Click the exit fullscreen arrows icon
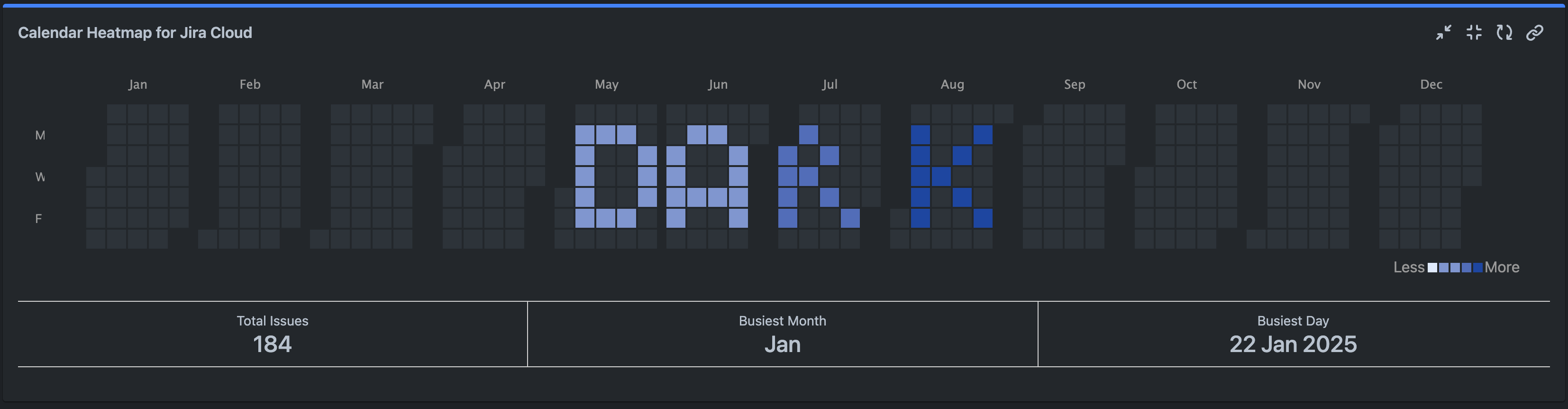Image resolution: width=1568 pixels, height=409 pixels. point(1443,32)
